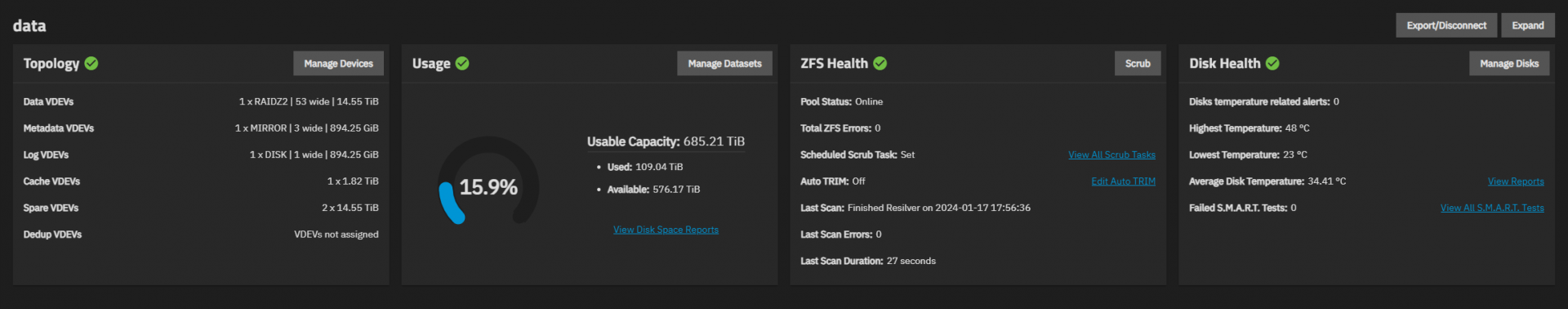Select the Data VDEVs topology row
This screenshot has width=1568, height=309.
pos(201,101)
